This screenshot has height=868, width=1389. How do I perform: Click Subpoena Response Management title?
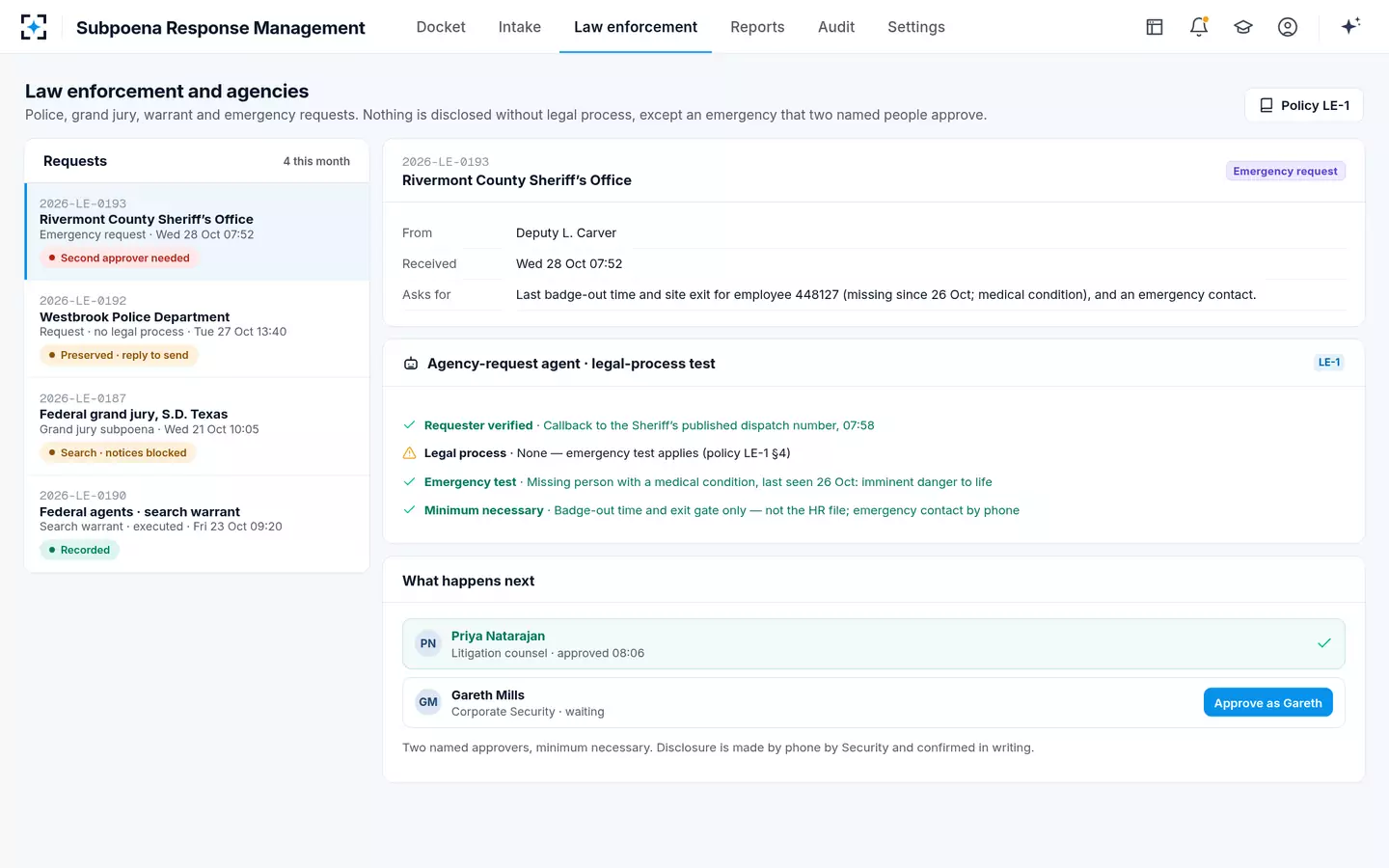point(221,27)
